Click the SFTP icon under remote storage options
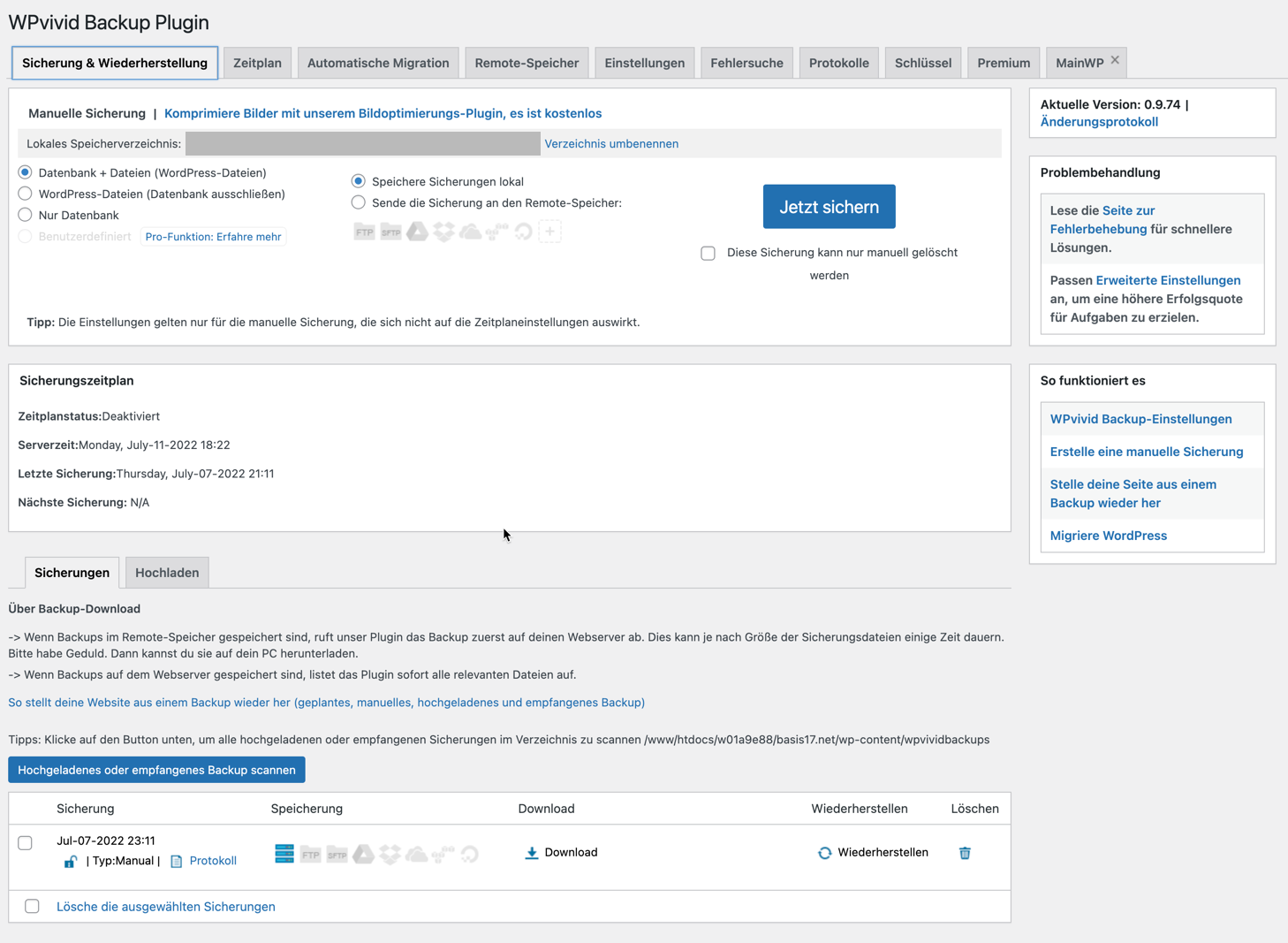Screen dimensions: 1288x943 390,232
